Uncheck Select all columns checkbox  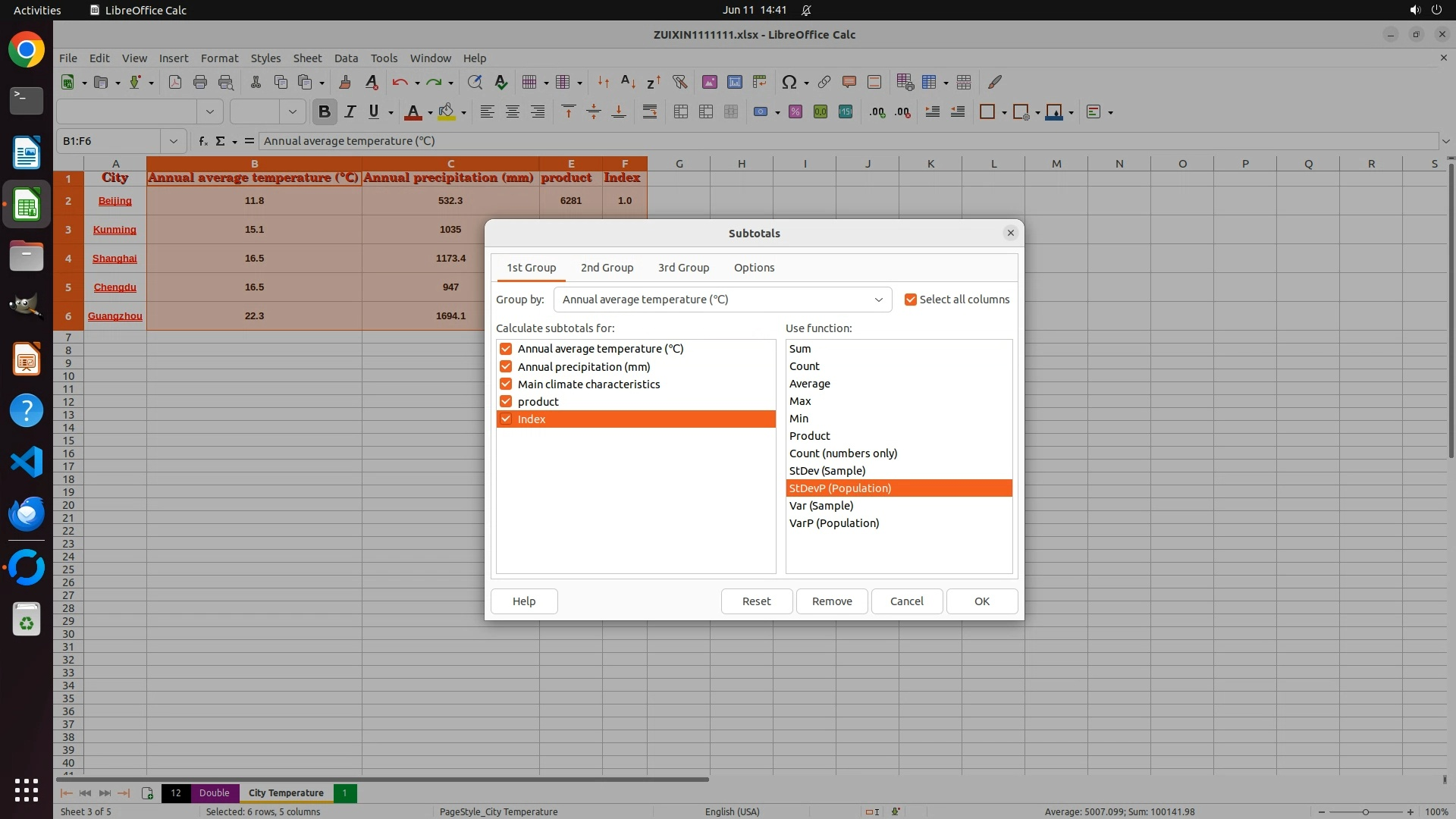click(911, 300)
